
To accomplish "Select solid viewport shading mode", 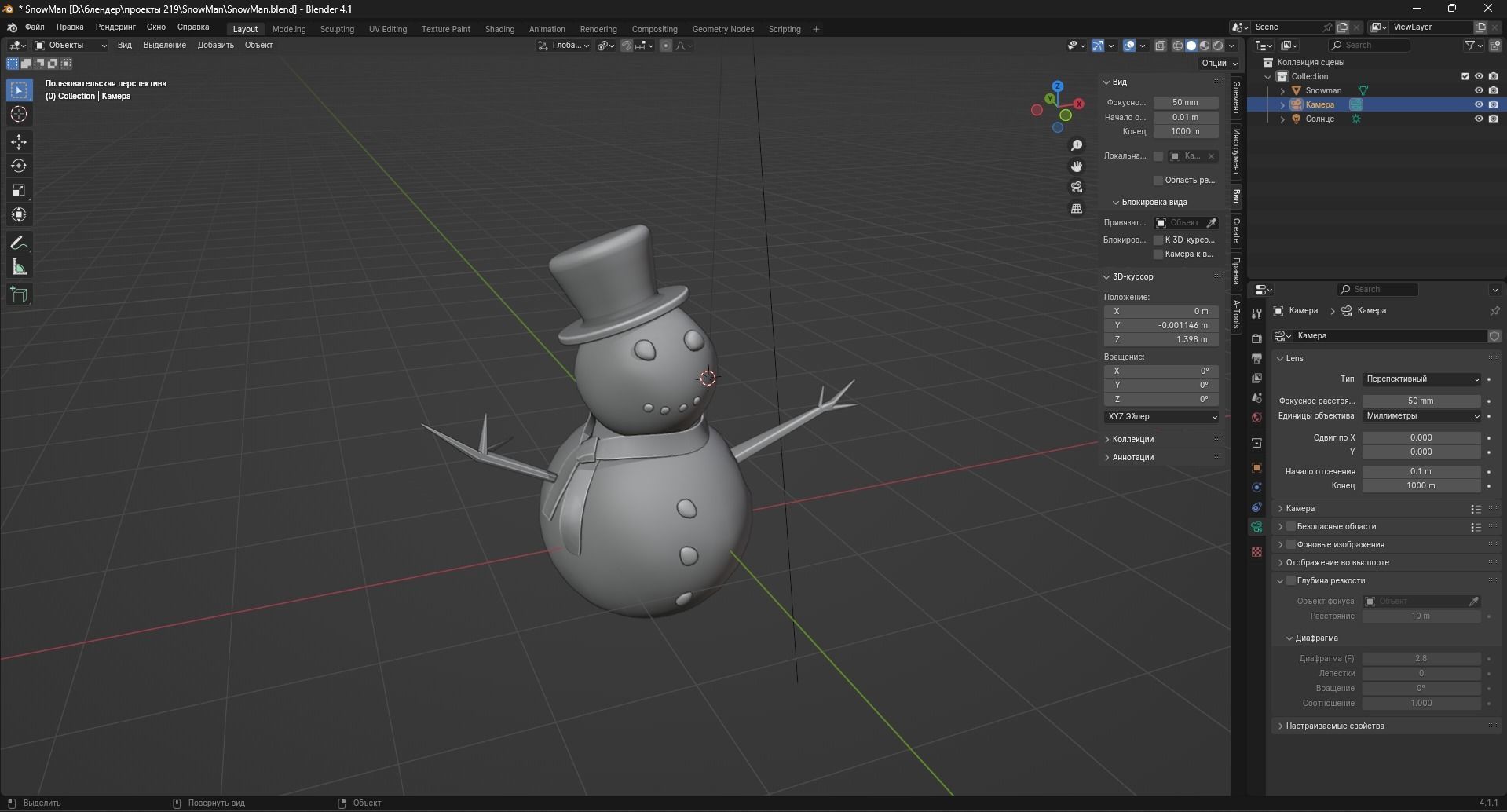I will [1191, 46].
